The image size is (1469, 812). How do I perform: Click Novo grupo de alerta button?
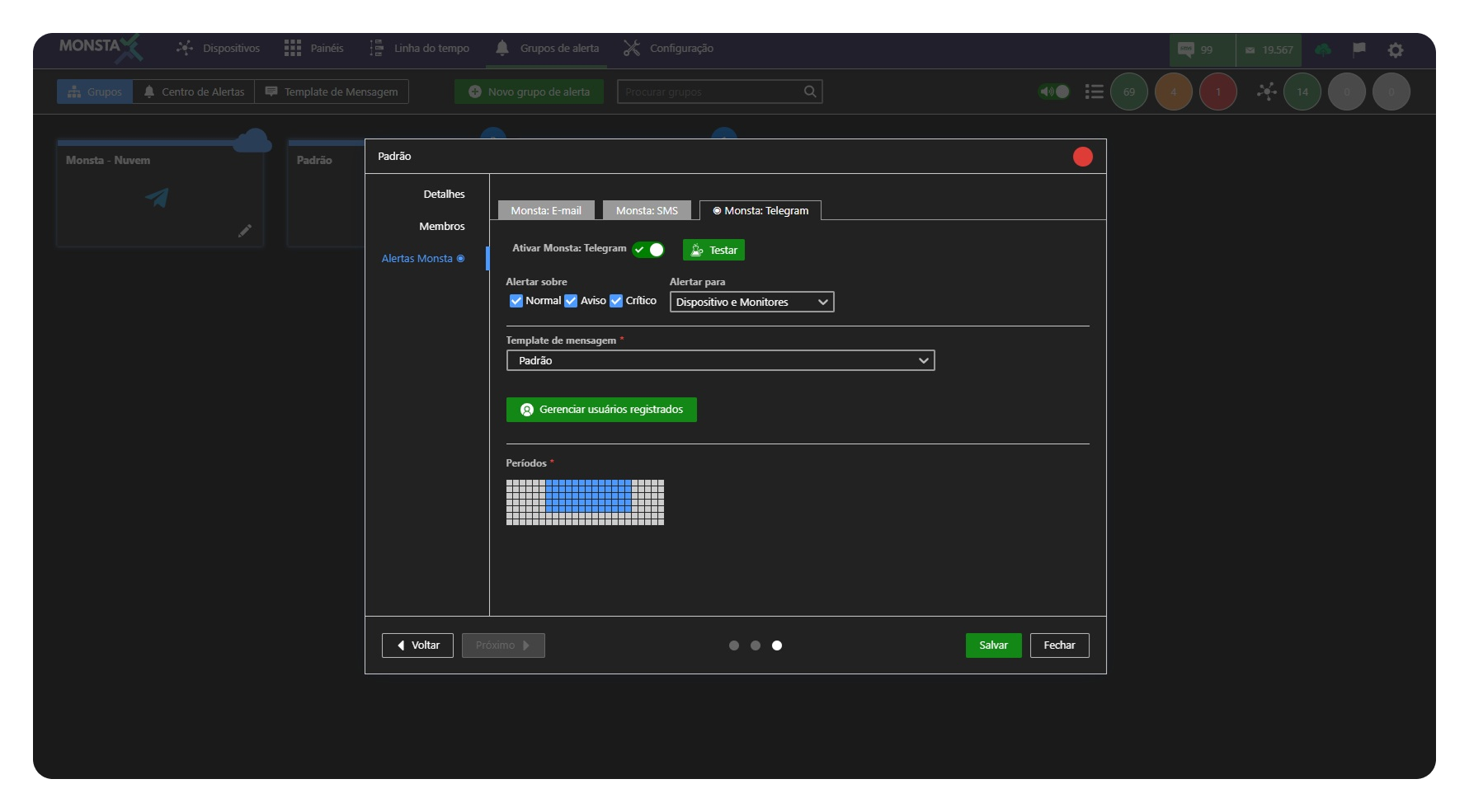click(x=529, y=92)
